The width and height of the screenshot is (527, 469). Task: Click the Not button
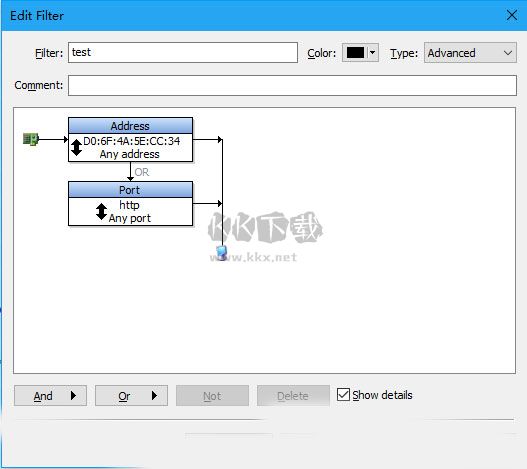click(212, 396)
